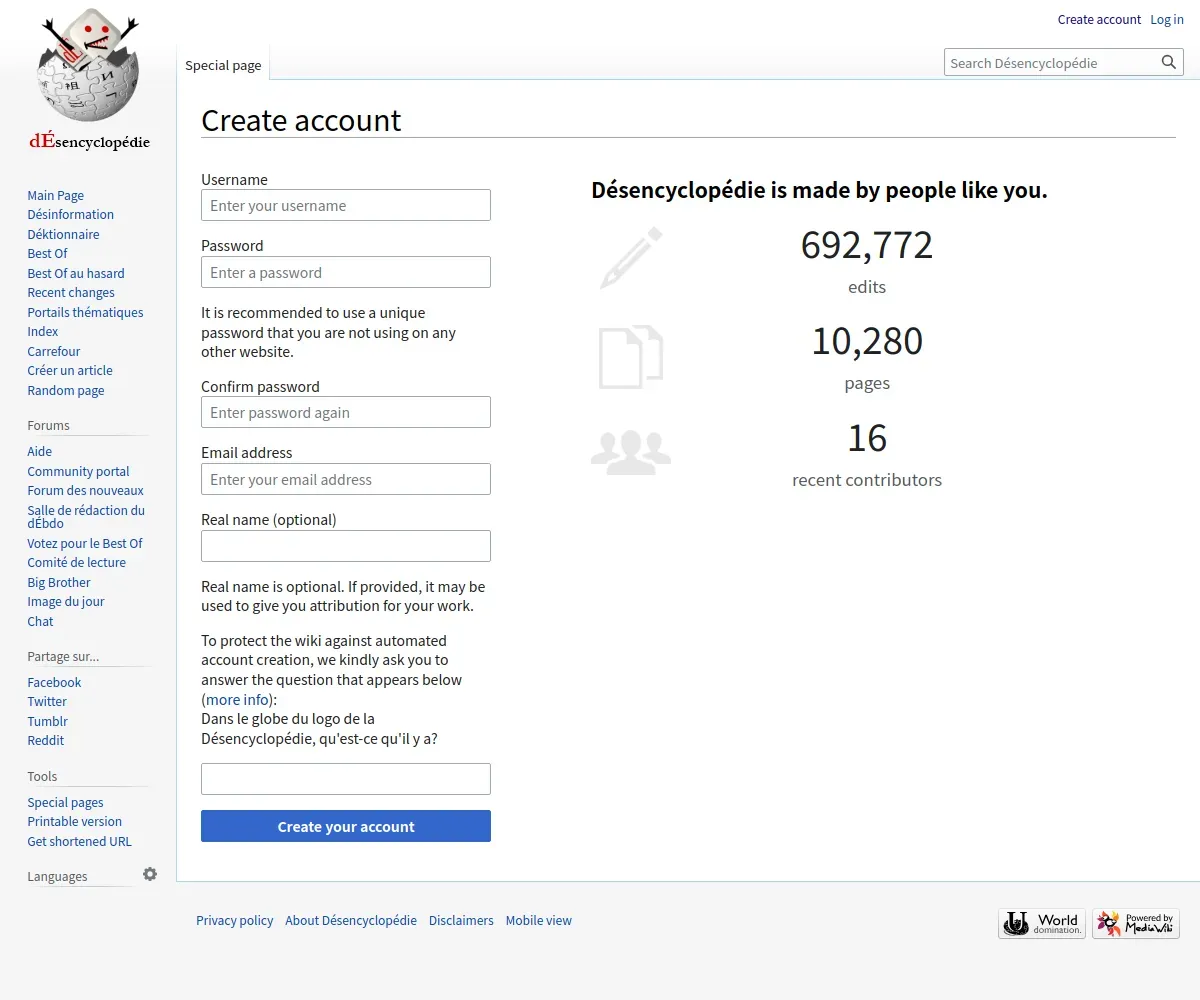Go to Main Page

56,195
